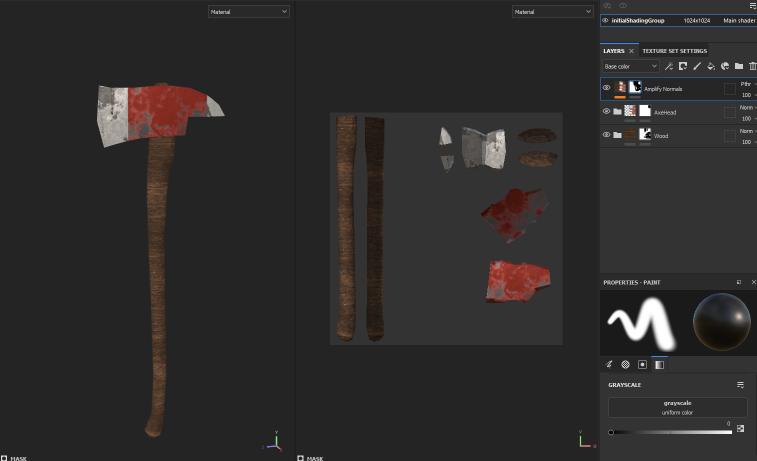Image resolution: width=757 pixels, height=461 pixels.
Task: Add a fill layer with paint bucket icon
Action: [x=711, y=66]
